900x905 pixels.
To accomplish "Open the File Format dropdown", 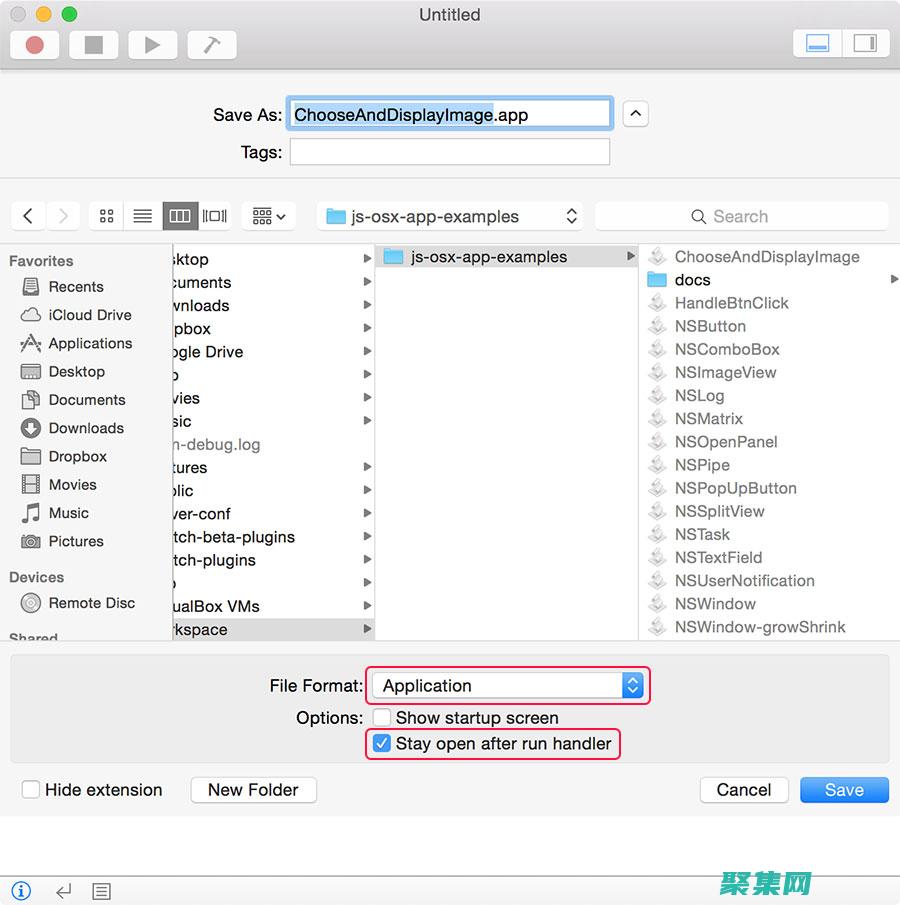I will pyautogui.click(x=509, y=686).
